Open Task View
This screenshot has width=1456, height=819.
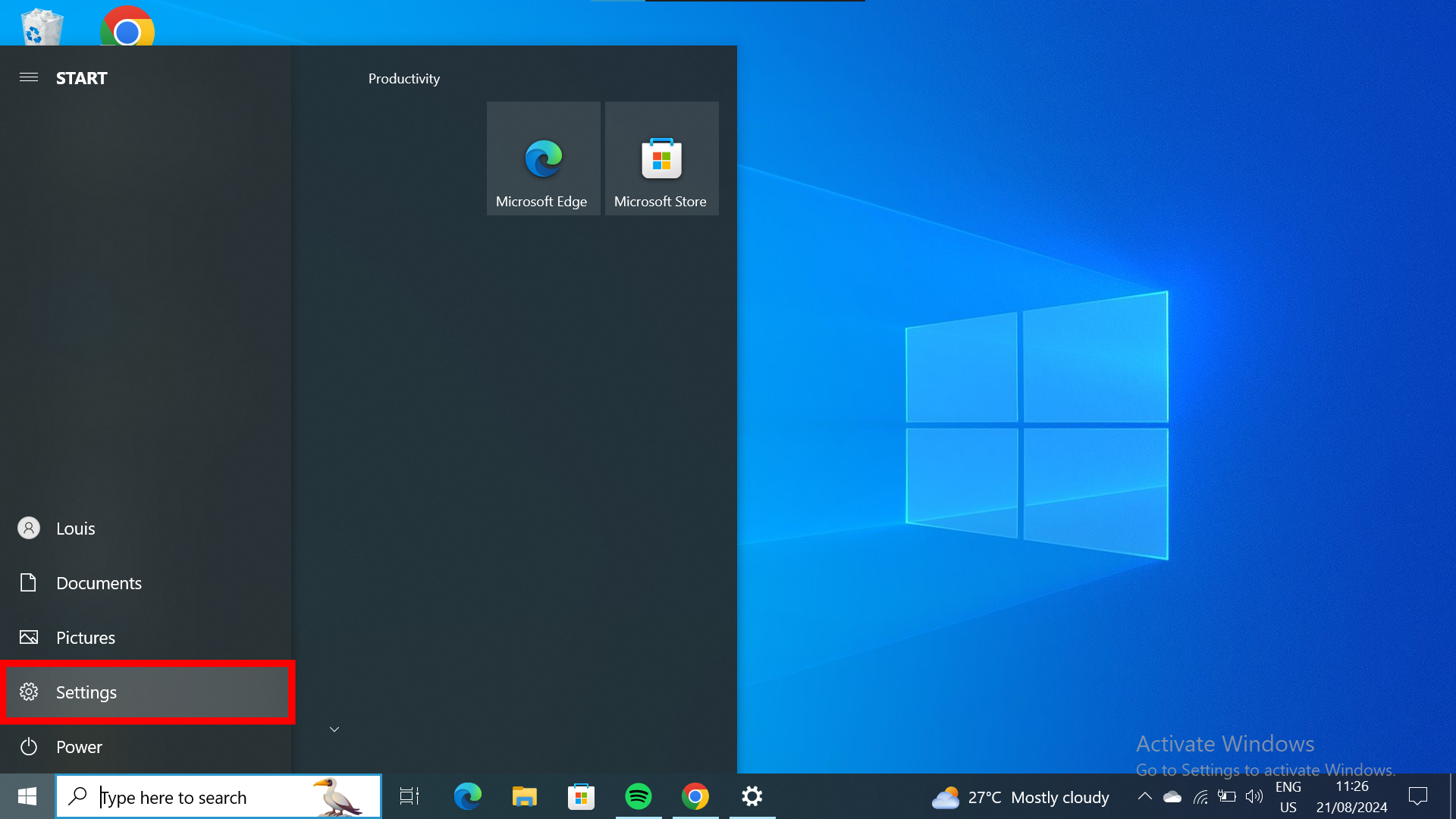pyautogui.click(x=408, y=796)
